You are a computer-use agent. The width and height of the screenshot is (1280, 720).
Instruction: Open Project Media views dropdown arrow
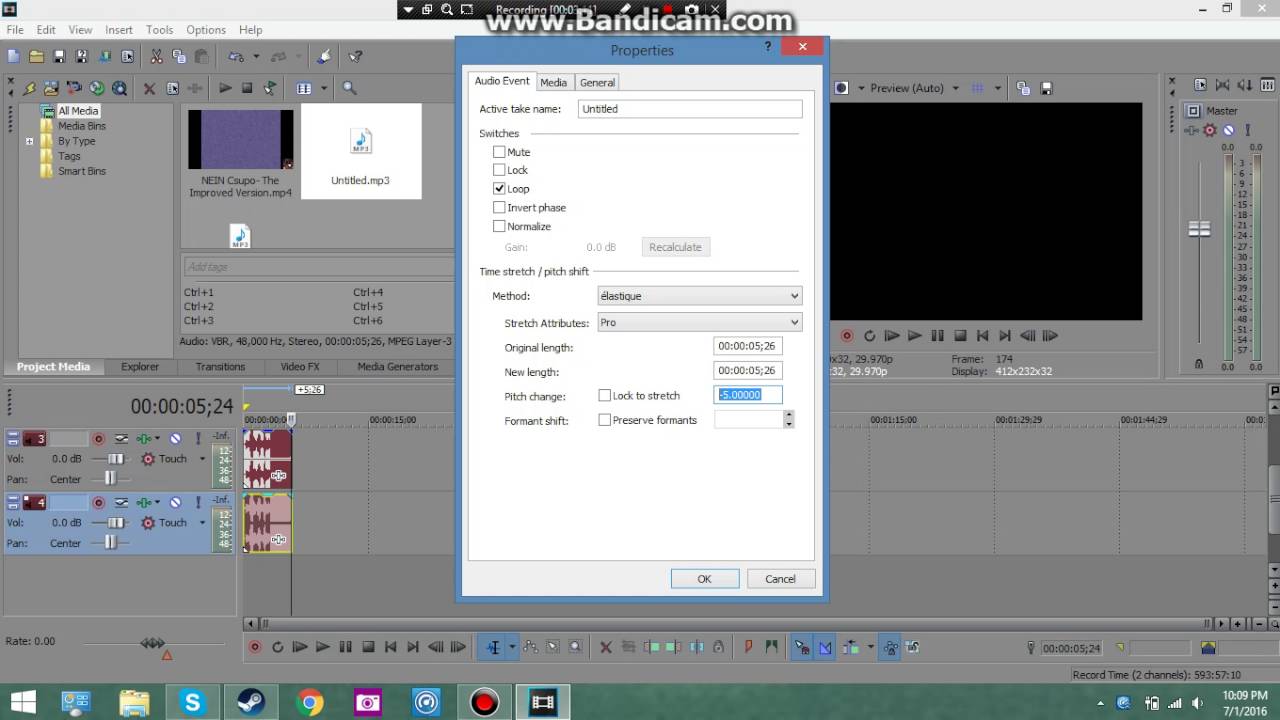click(x=324, y=88)
